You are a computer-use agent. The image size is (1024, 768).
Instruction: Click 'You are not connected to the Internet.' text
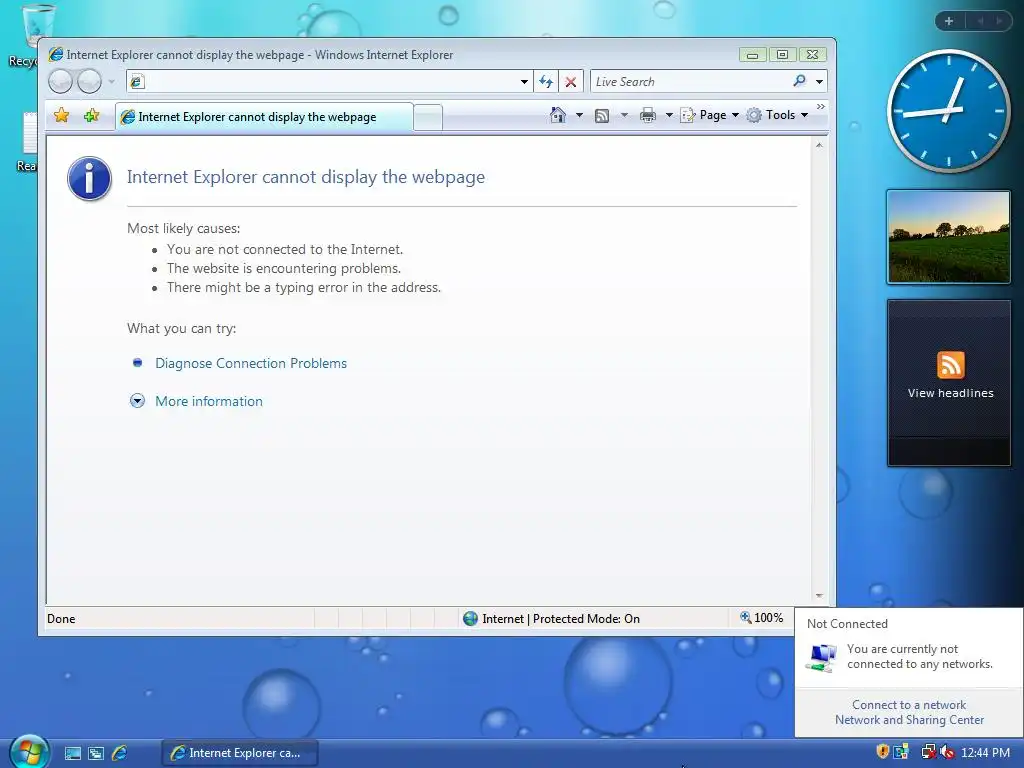[x=285, y=249]
